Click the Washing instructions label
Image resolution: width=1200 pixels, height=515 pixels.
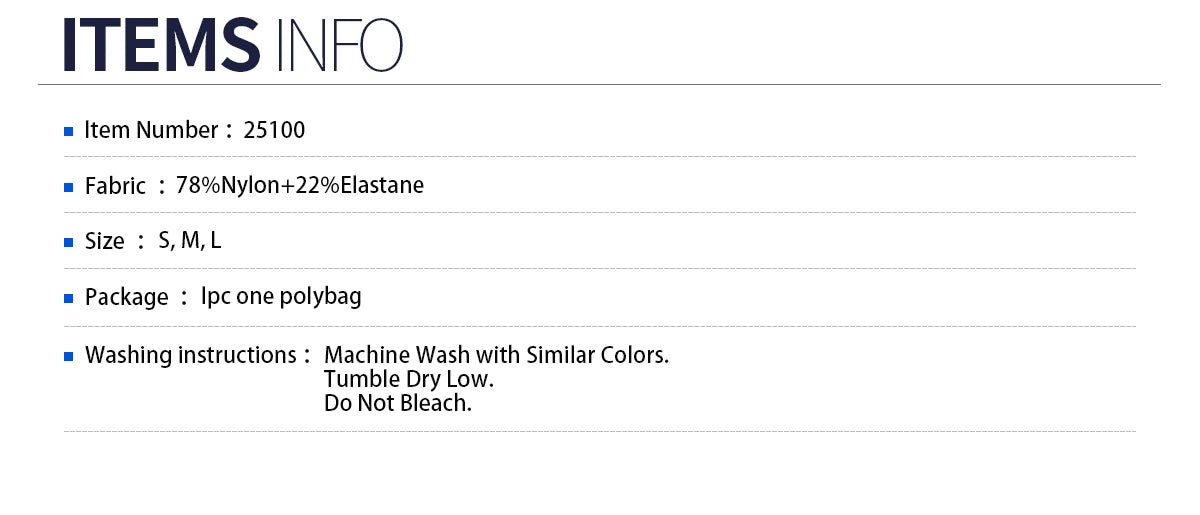(x=190, y=355)
